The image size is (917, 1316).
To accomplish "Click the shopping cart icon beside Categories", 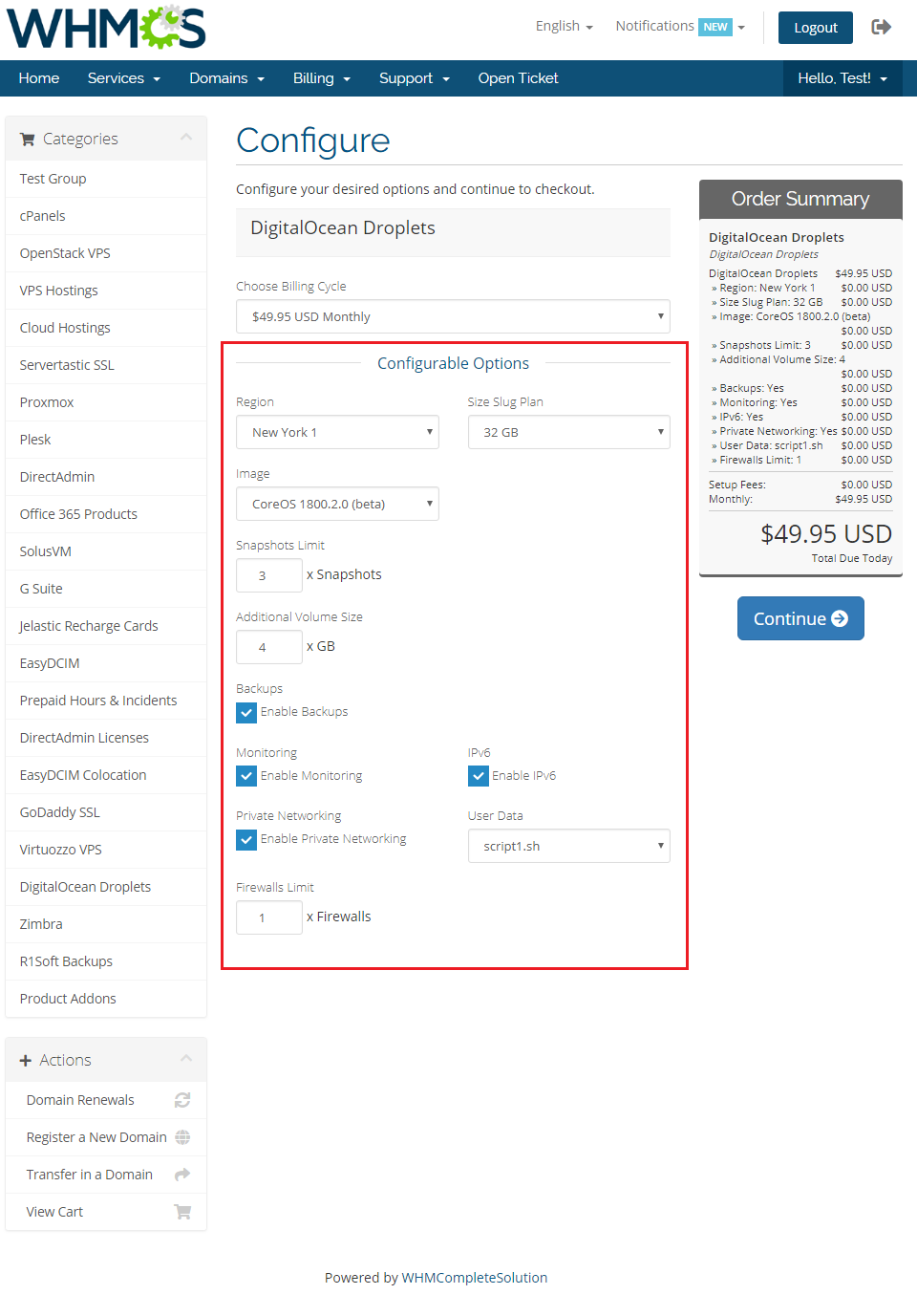I will tap(28, 140).
